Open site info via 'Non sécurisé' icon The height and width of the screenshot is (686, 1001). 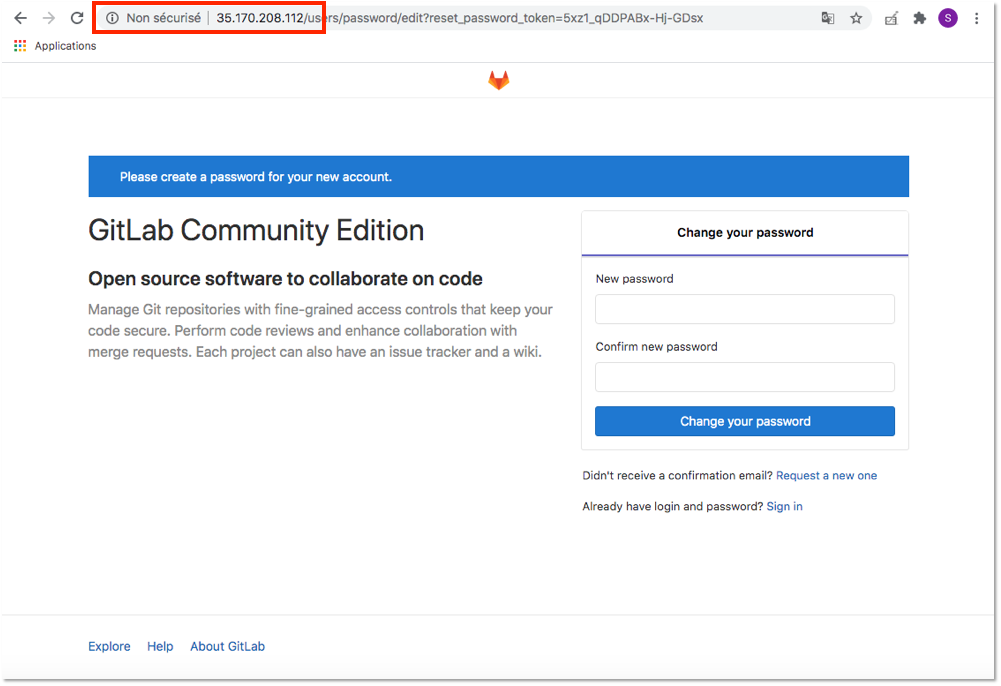pos(112,18)
